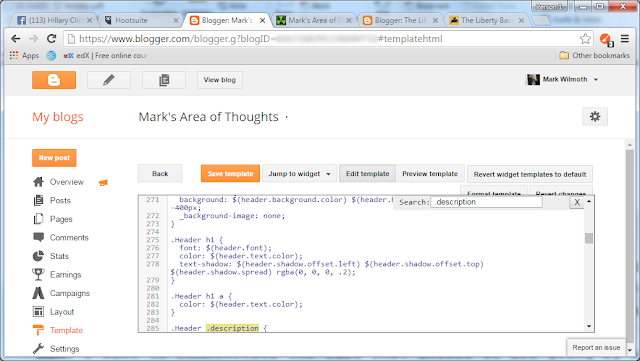Open the Chrome hamburger menu
Image resolution: width=640 pixels, height=361 pixels.
[624, 39]
